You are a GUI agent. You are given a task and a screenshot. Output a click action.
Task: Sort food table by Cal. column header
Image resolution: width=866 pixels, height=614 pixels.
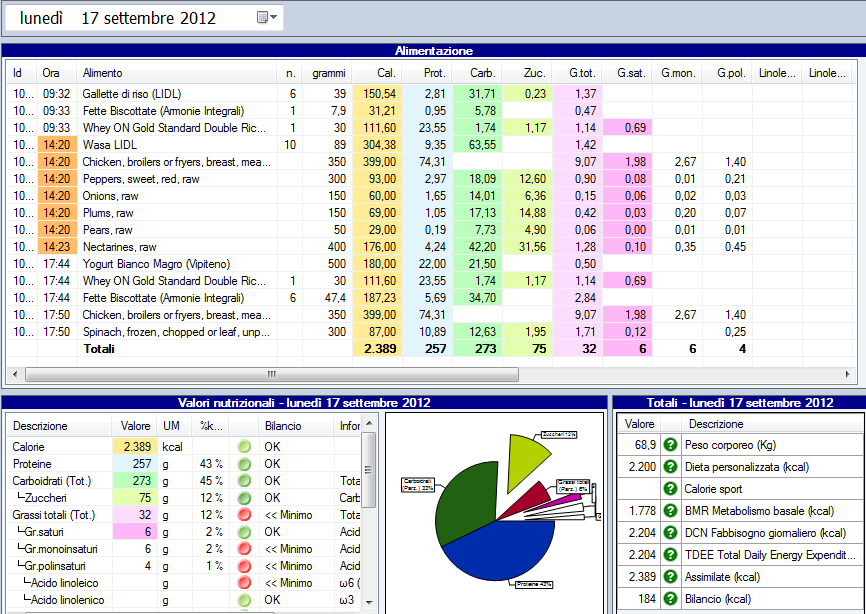point(386,73)
